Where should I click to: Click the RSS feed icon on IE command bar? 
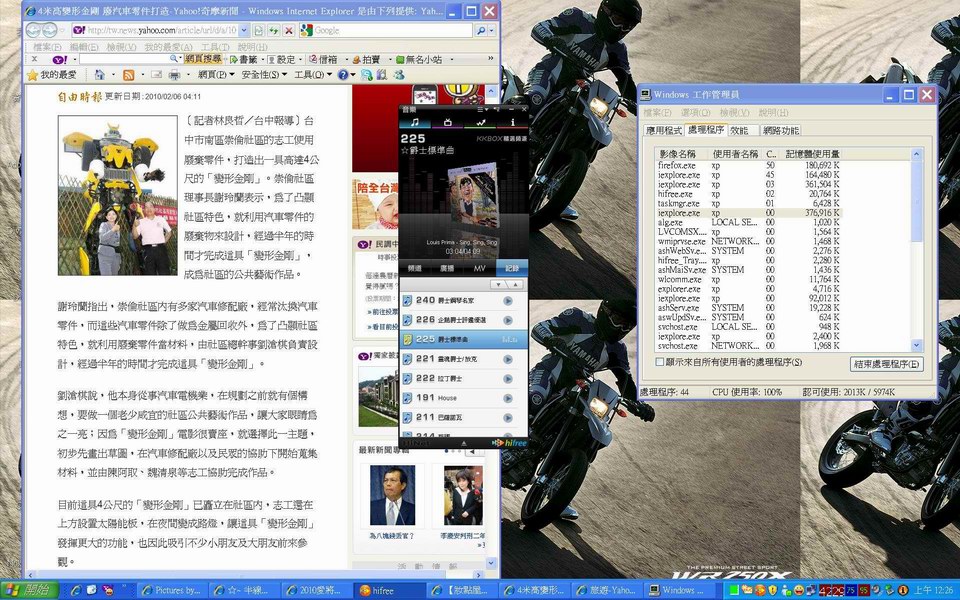pyautogui.click(x=127, y=76)
